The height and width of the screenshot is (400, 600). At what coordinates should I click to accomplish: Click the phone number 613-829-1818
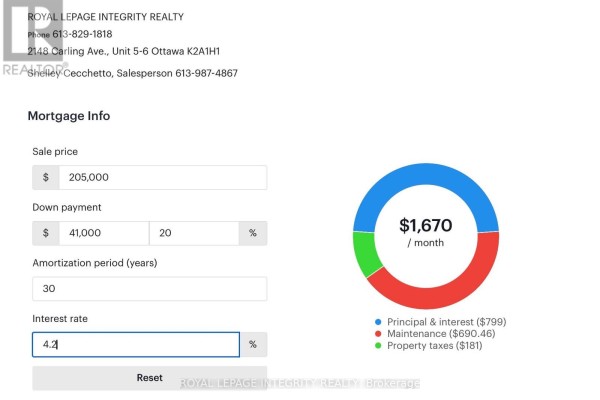82,34
